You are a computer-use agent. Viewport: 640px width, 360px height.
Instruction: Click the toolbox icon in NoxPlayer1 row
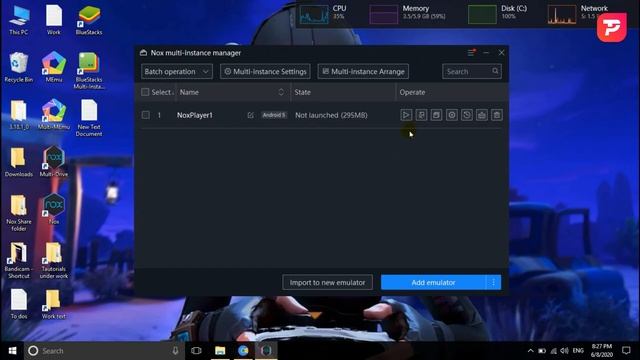point(482,115)
